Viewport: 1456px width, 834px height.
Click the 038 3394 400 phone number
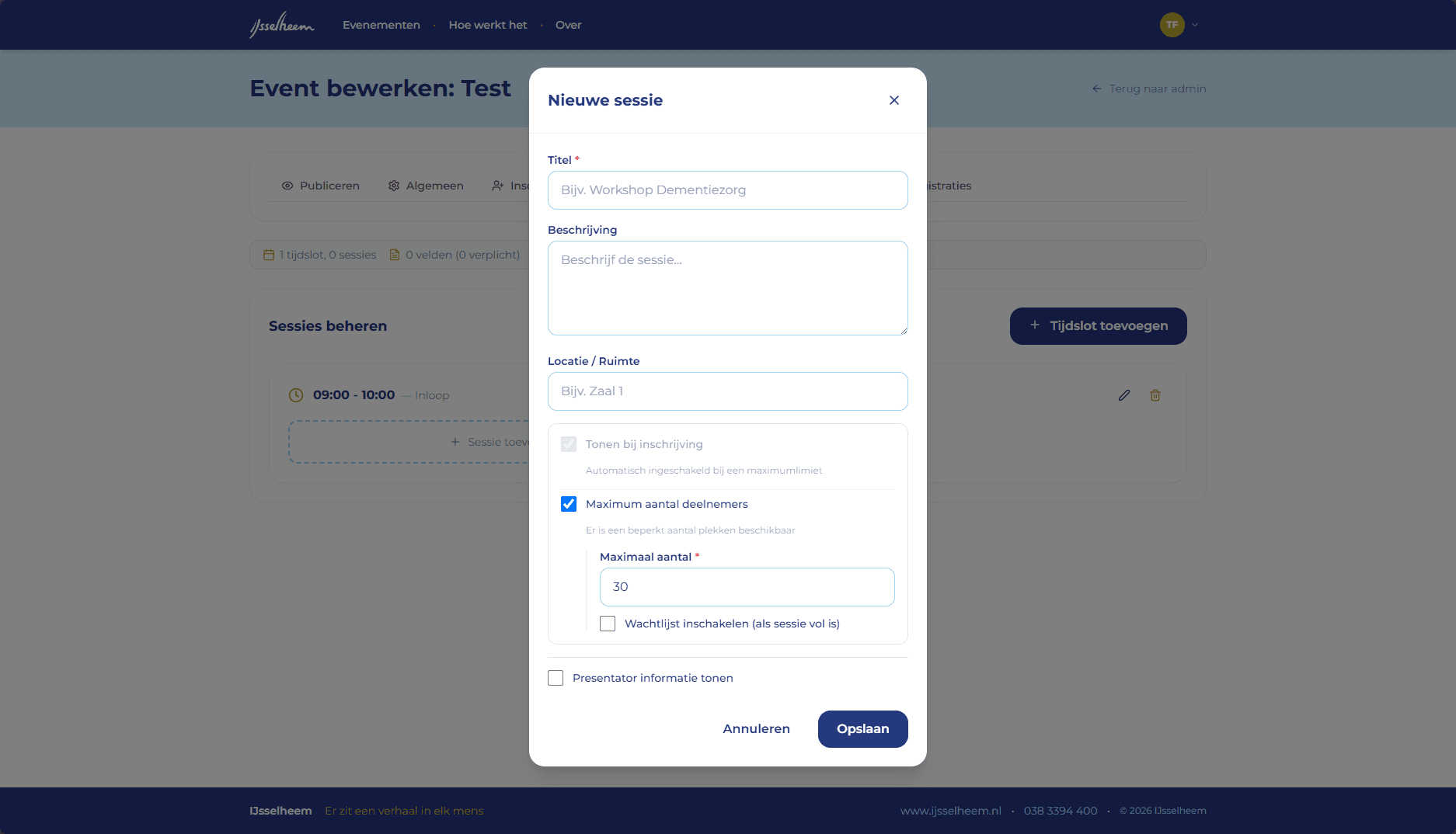point(1061,811)
